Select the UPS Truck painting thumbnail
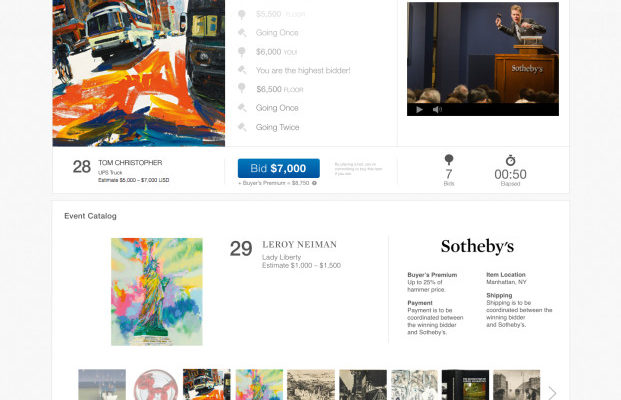Image resolution: width=621 pixels, height=400 pixels. pyautogui.click(x=206, y=385)
